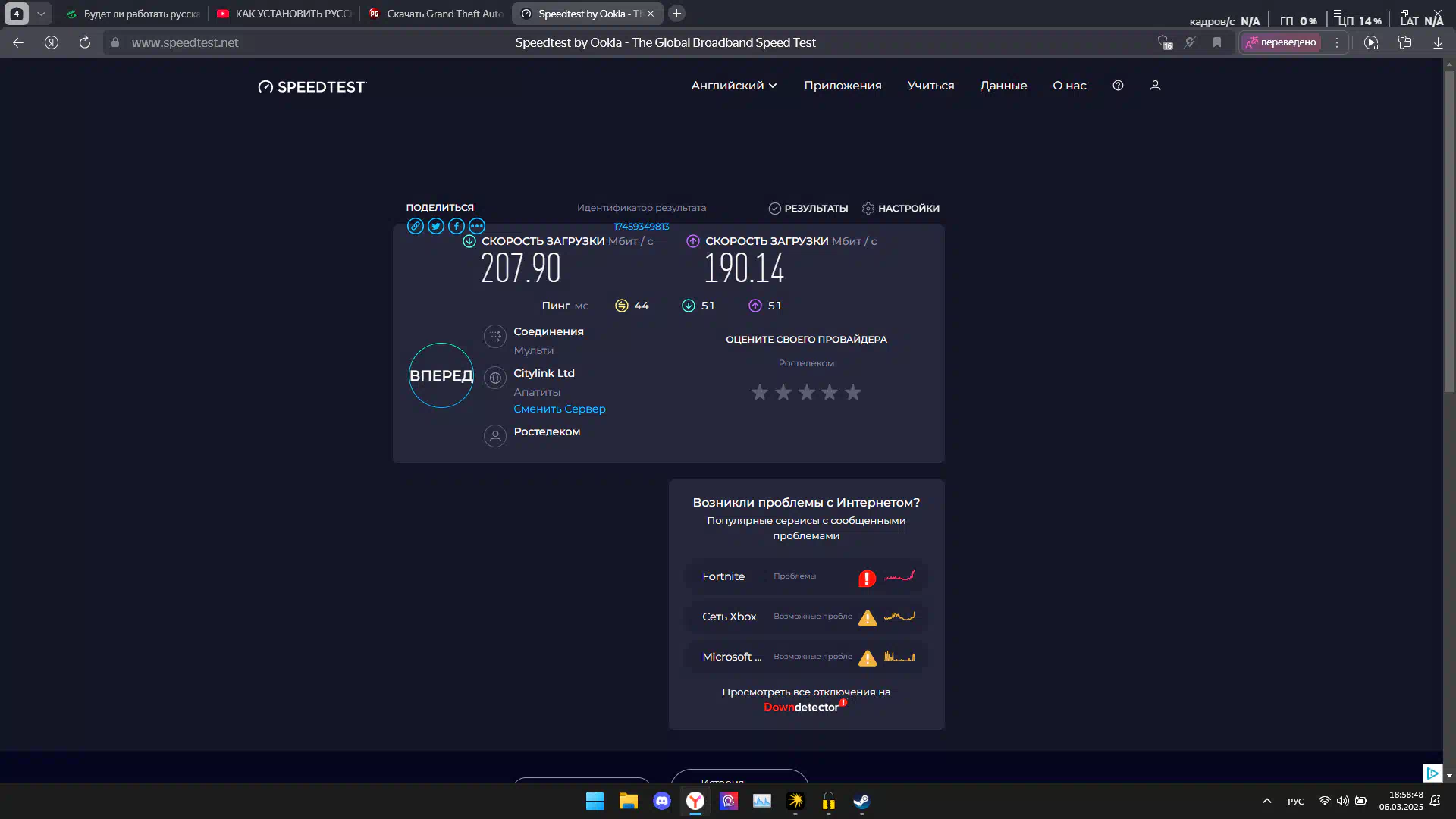Open File Explorer from taskbar
The height and width of the screenshot is (819, 1456).
point(629,801)
